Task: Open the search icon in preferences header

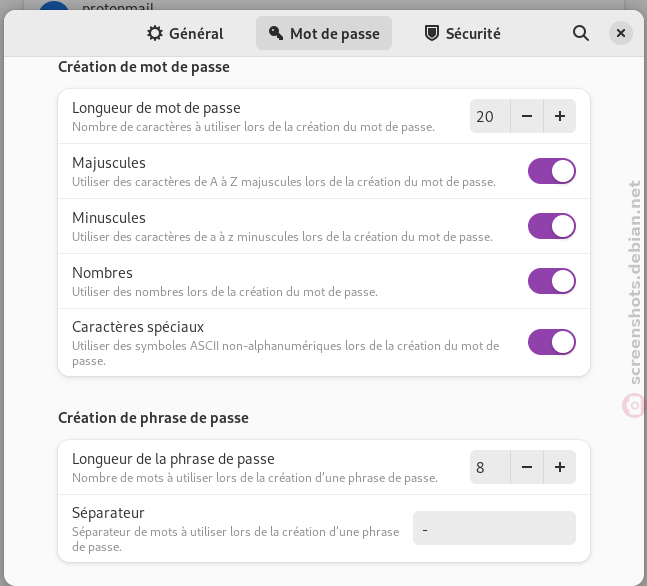Action: tap(581, 33)
